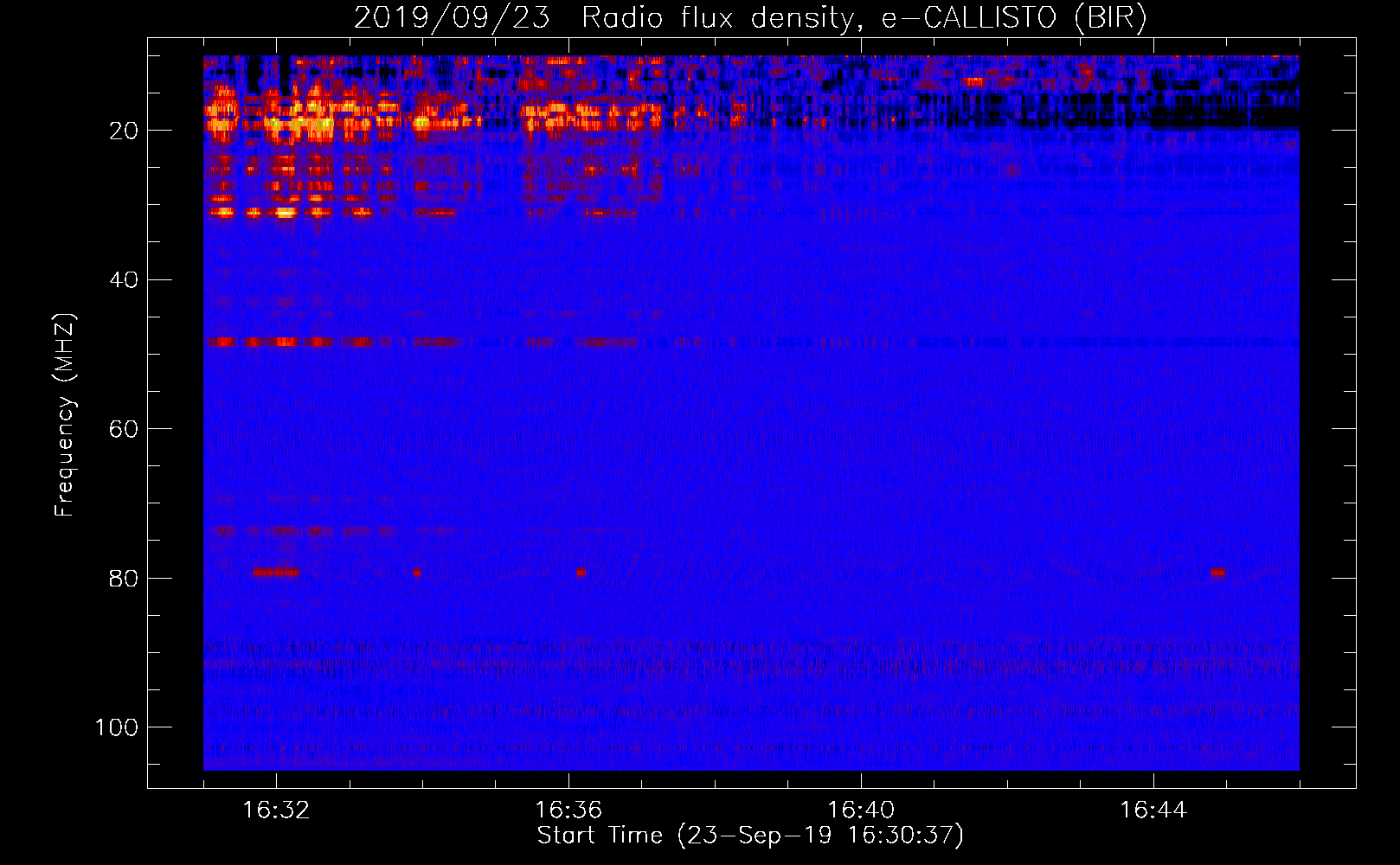Click the "20" frequency tick label

(x=124, y=131)
